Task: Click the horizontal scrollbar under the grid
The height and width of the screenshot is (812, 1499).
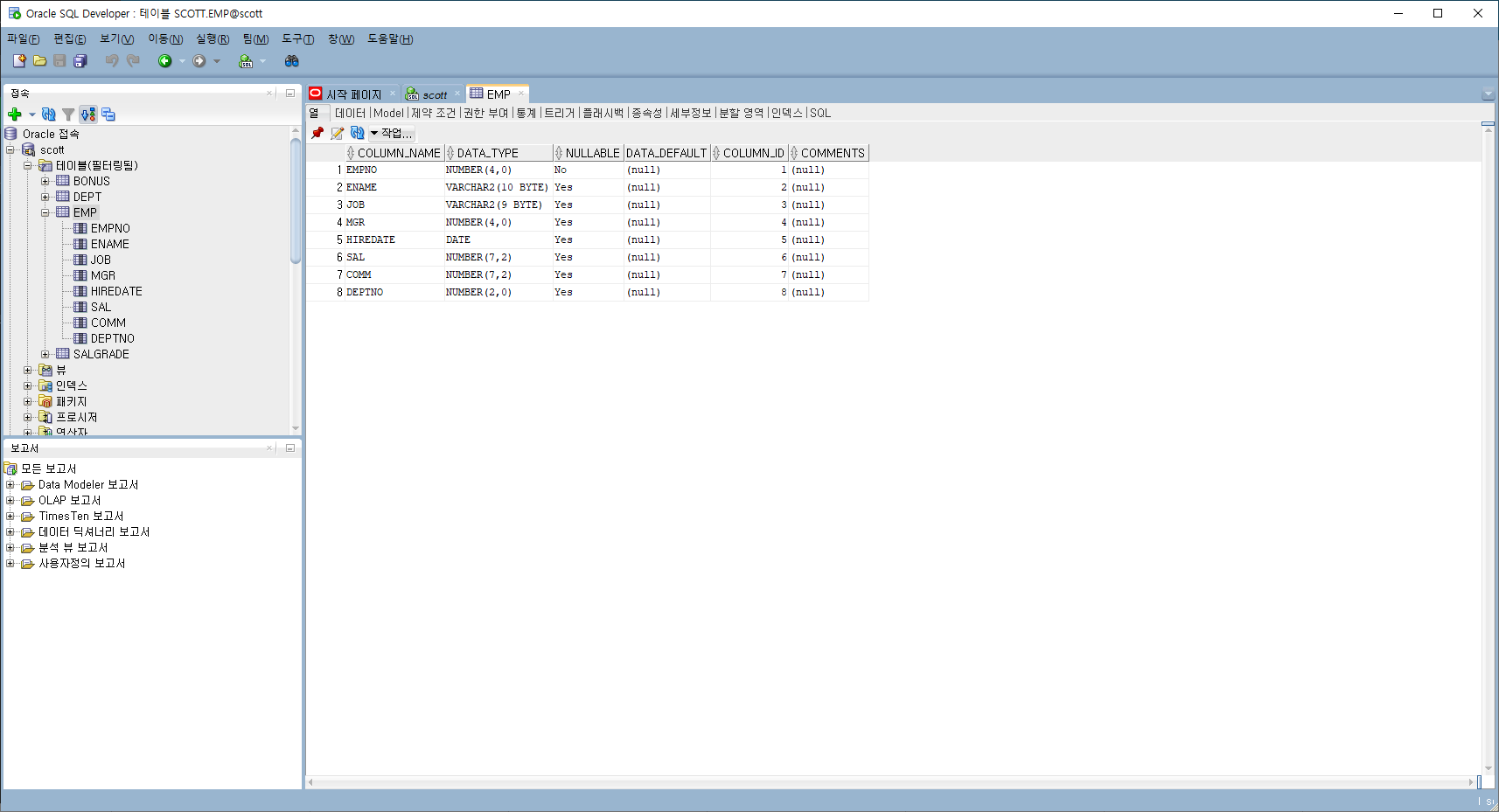Action: 892,781
